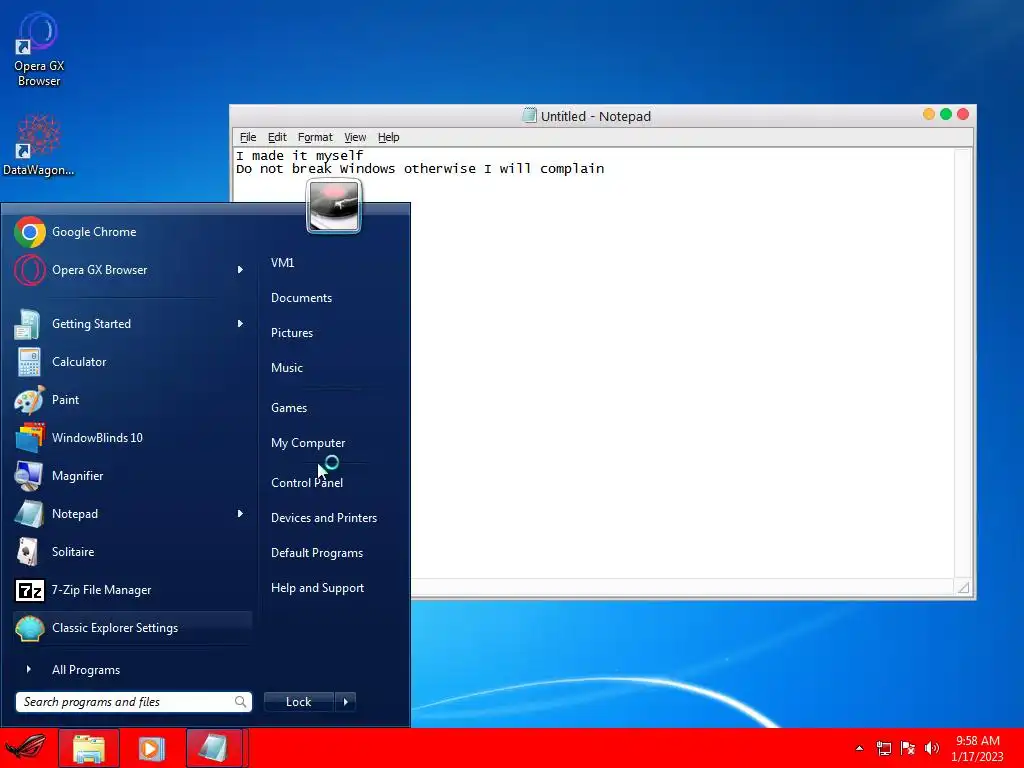Open the File menu in Notepad

[x=248, y=137]
